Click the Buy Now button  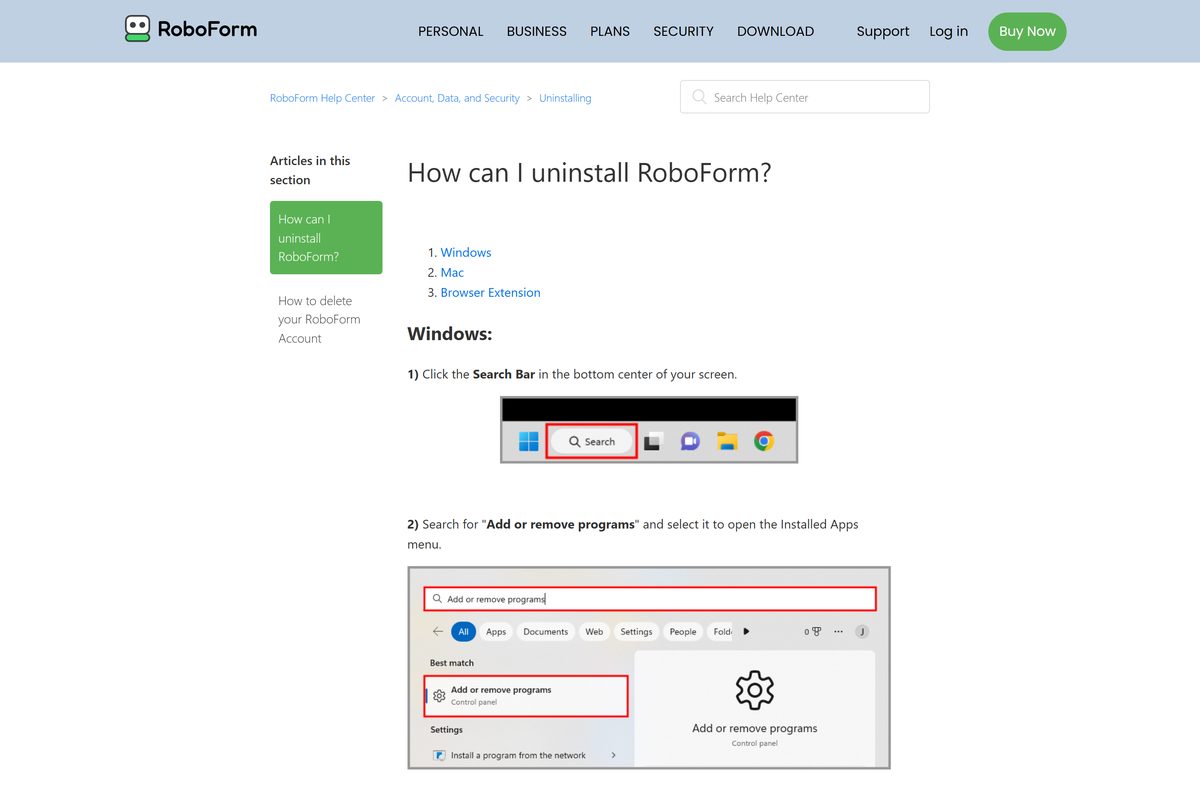(x=1027, y=31)
